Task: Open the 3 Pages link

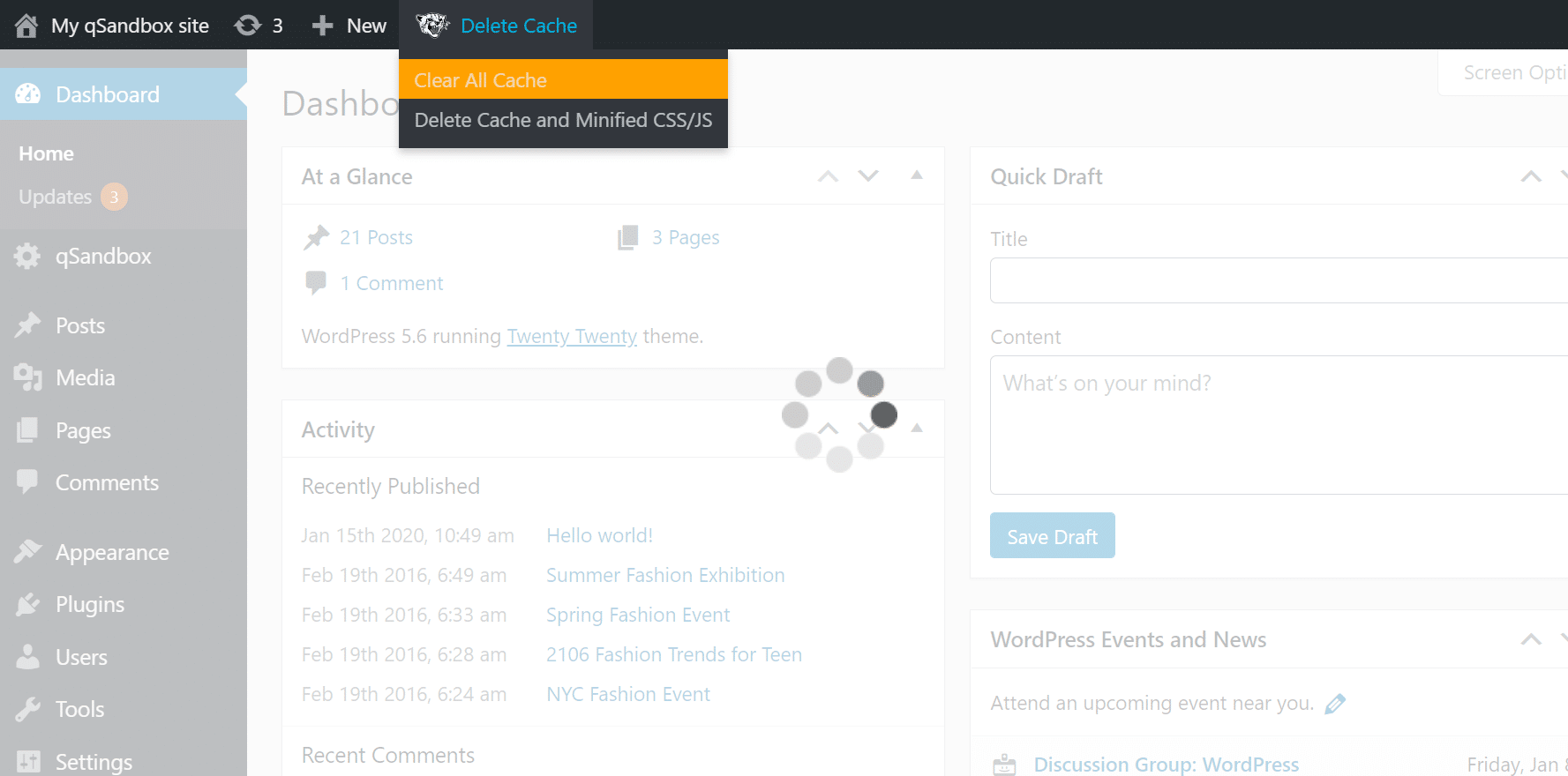Action: pyautogui.click(x=686, y=237)
